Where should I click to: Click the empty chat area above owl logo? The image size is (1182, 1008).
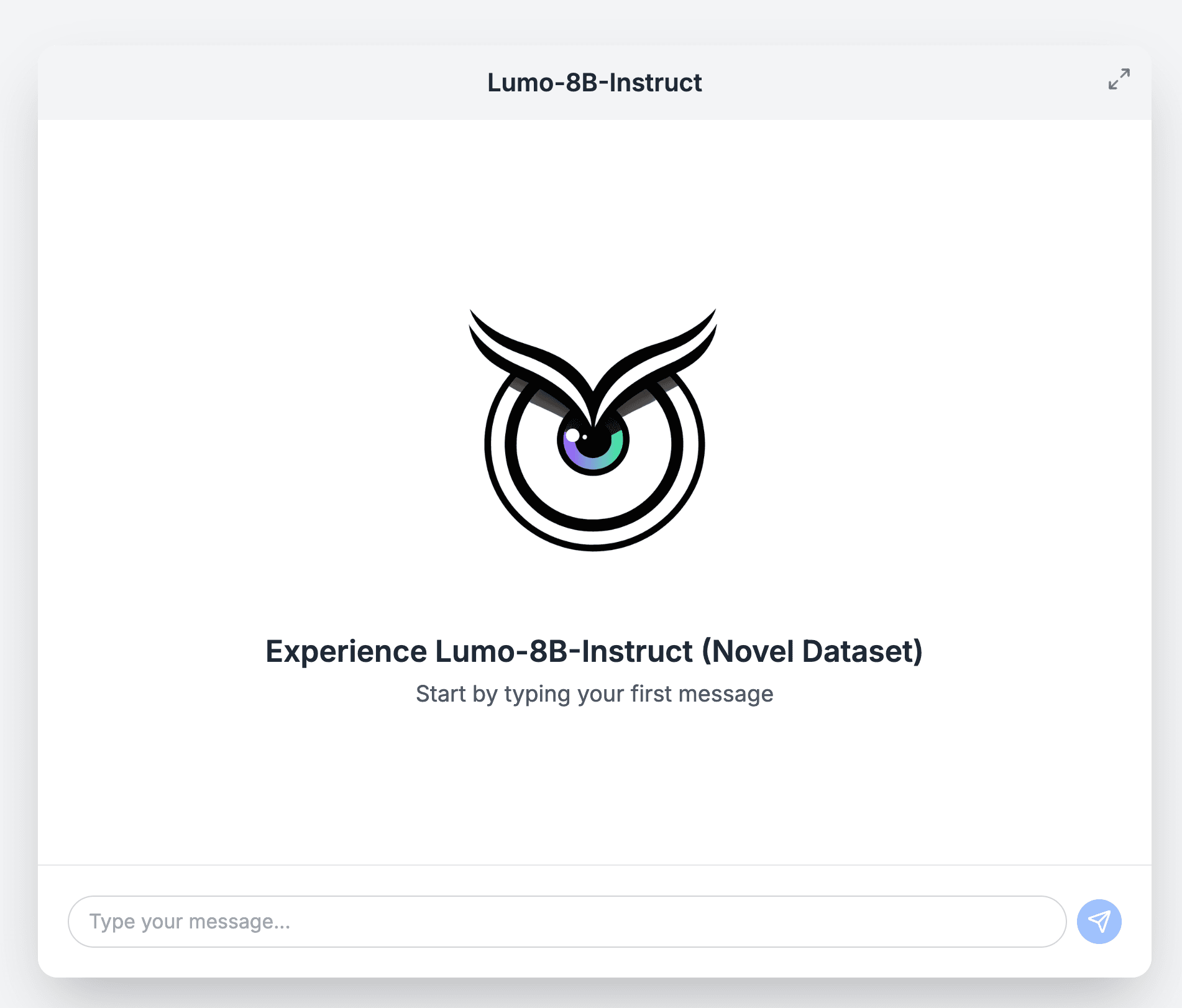594,211
